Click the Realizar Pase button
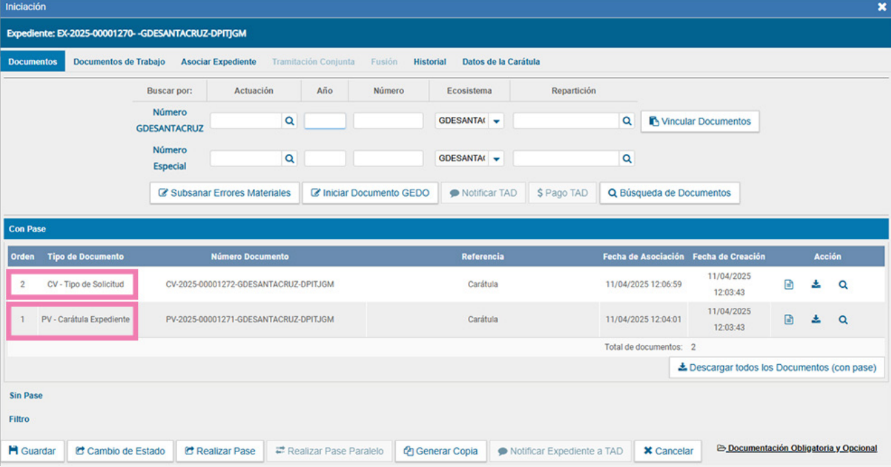Image resolution: width=891 pixels, height=467 pixels. tap(219, 451)
